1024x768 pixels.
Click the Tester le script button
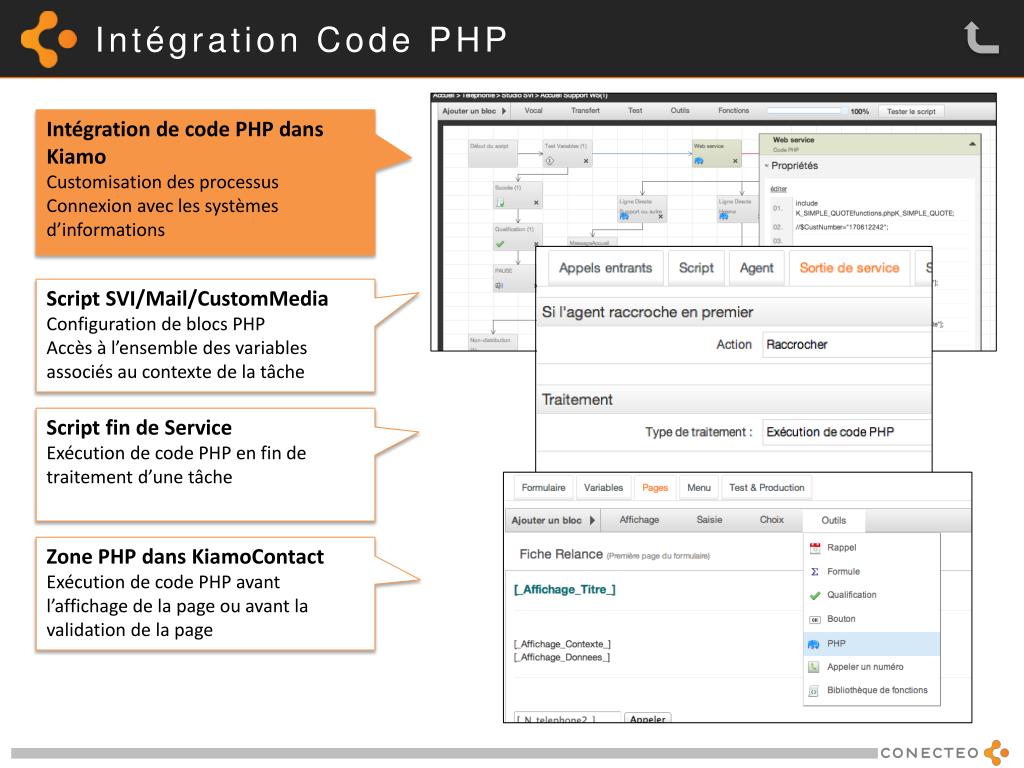[911, 112]
